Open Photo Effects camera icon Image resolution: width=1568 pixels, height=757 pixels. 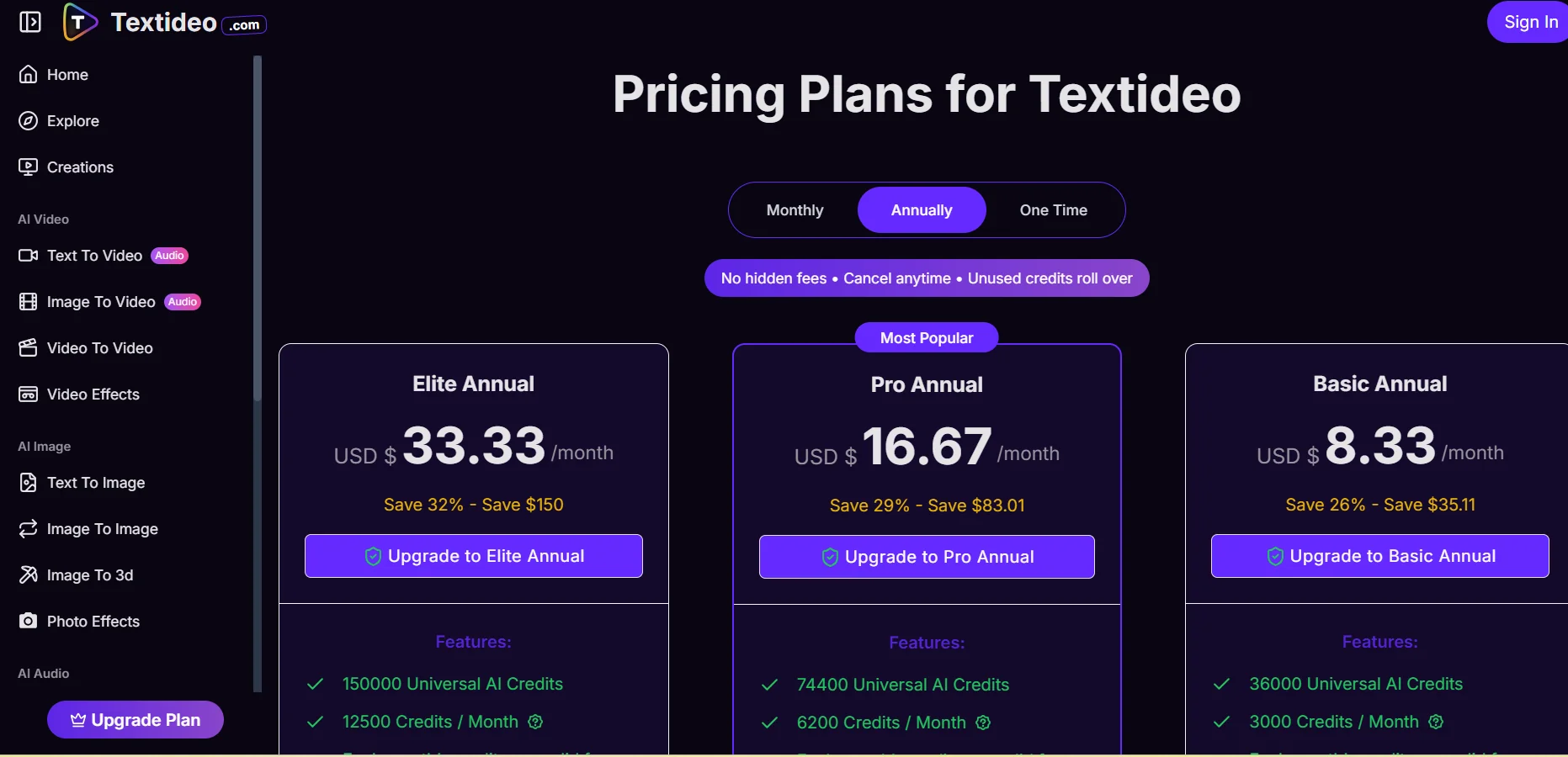(29, 622)
